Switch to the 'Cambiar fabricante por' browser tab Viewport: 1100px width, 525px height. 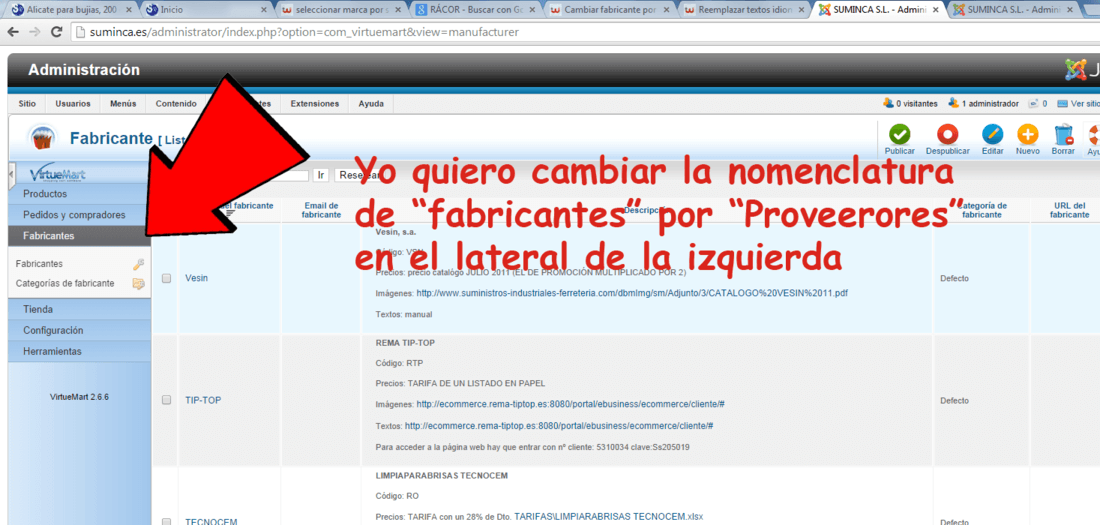click(x=610, y=11)
